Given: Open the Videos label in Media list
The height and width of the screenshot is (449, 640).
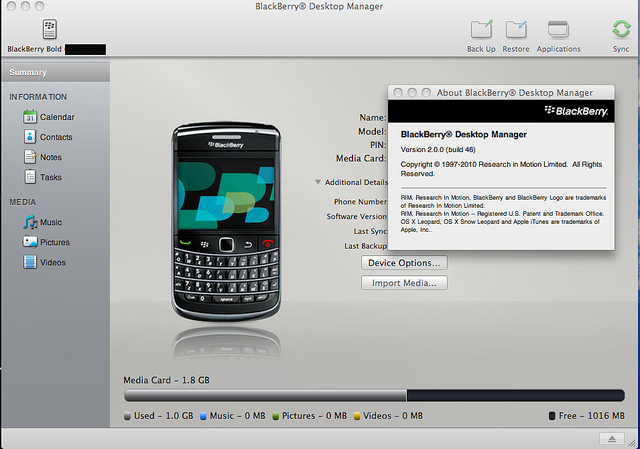Looking at the screenshot, I should point(53,262).
